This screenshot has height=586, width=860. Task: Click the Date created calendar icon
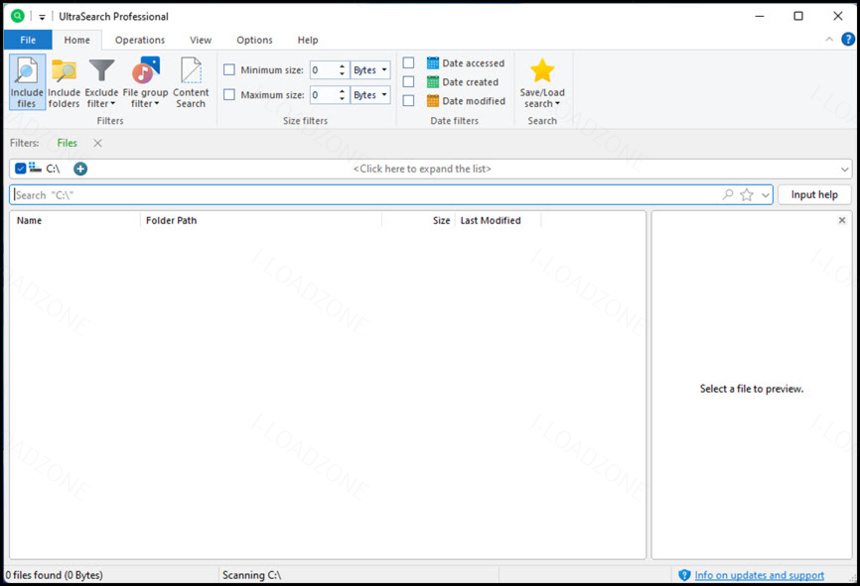click(x=433, y=82)
